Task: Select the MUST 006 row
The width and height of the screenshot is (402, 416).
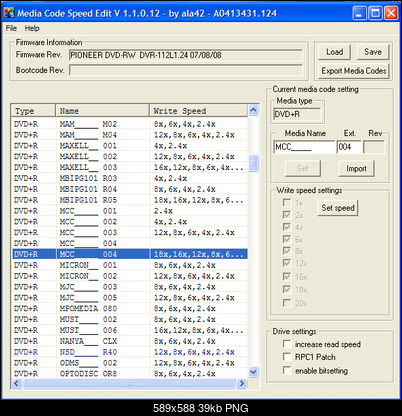Action: click(130, 330)
